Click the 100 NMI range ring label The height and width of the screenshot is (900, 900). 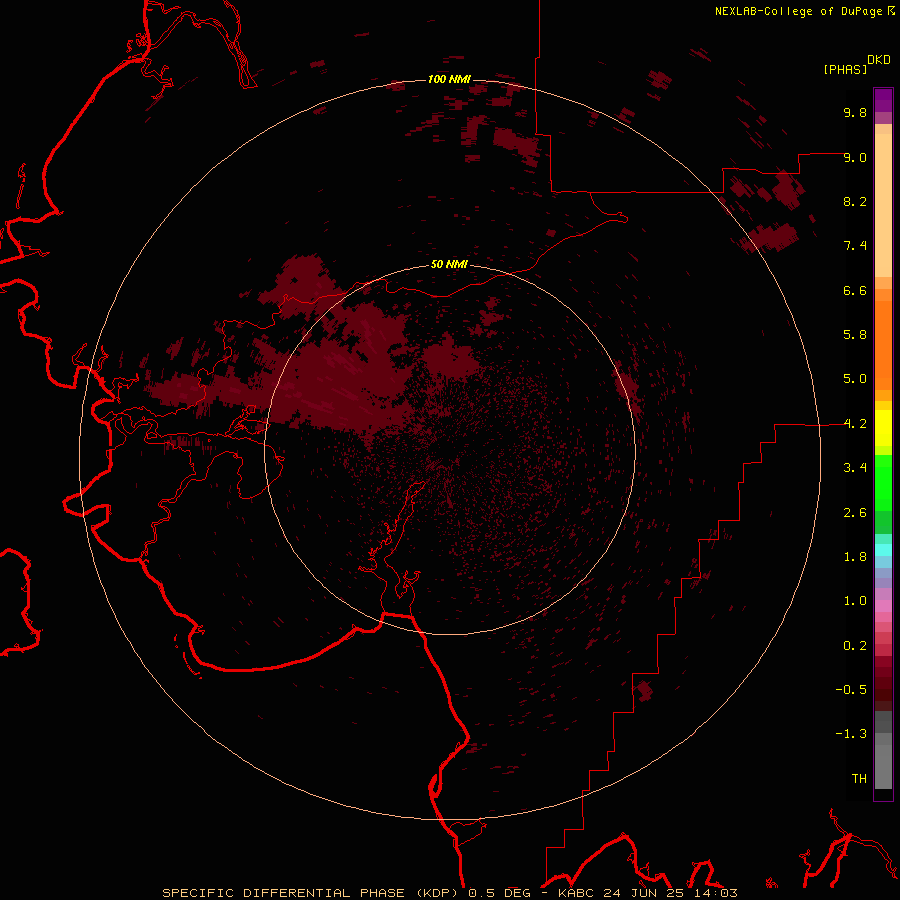coord(449,79)
